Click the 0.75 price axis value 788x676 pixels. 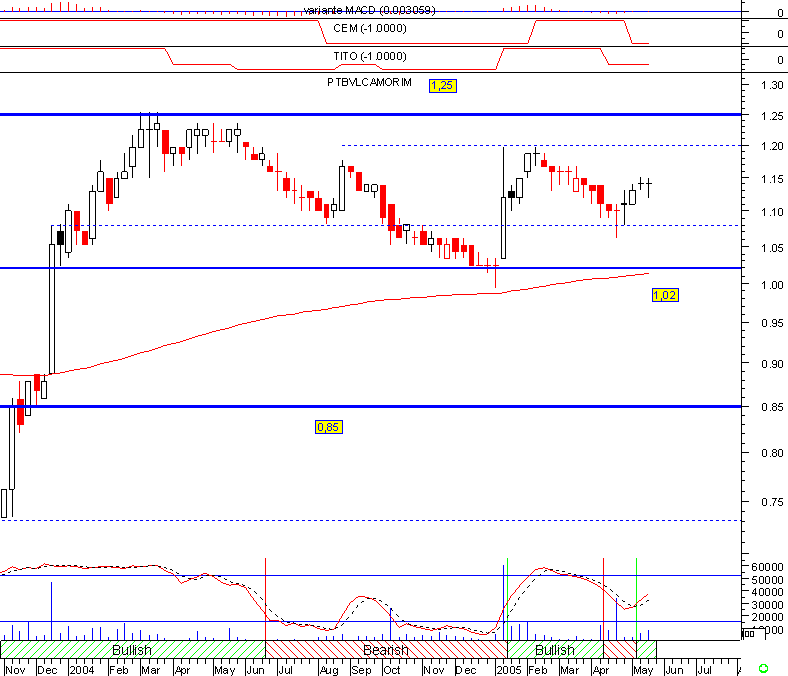pyautogui.click(x=772, y=502)
